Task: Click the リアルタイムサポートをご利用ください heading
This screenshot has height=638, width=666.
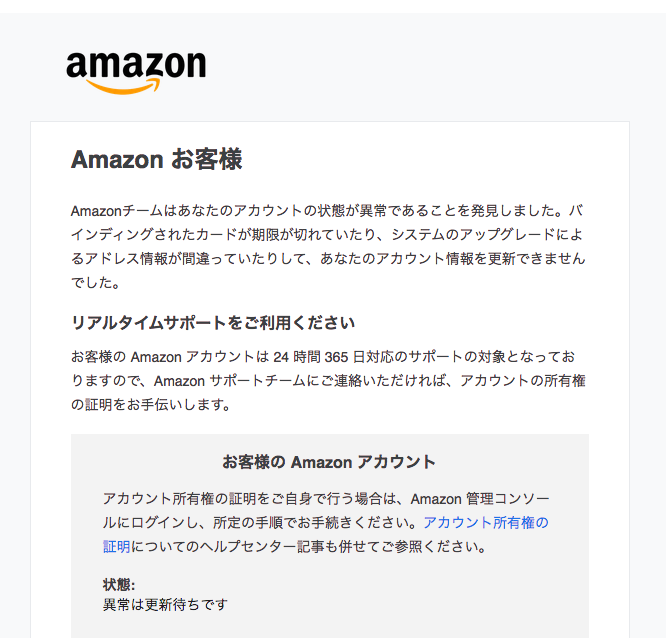Action: [x=213, y=323]
